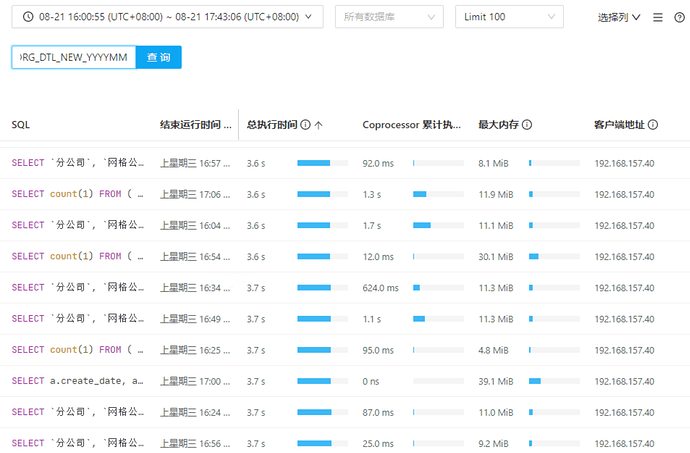Click the 总执行时间 info icon
This screenshot has height=453, width=690.
pos(305,125)
